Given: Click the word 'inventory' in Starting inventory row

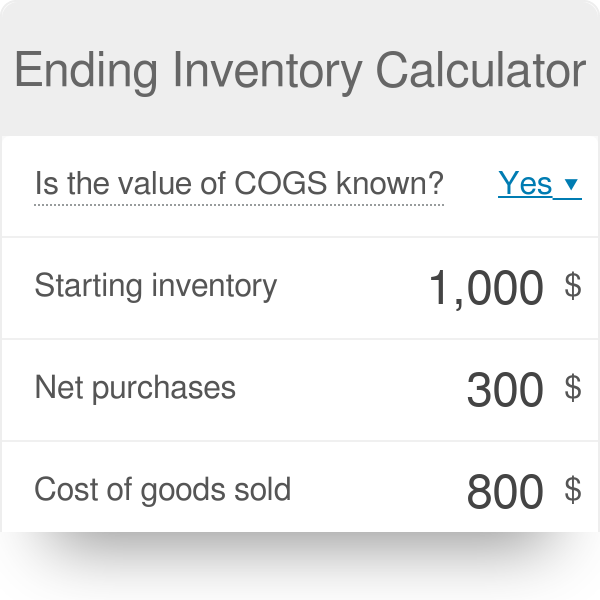Looking at the screenshot, I should pyautogui.click(x=214, y=286).
